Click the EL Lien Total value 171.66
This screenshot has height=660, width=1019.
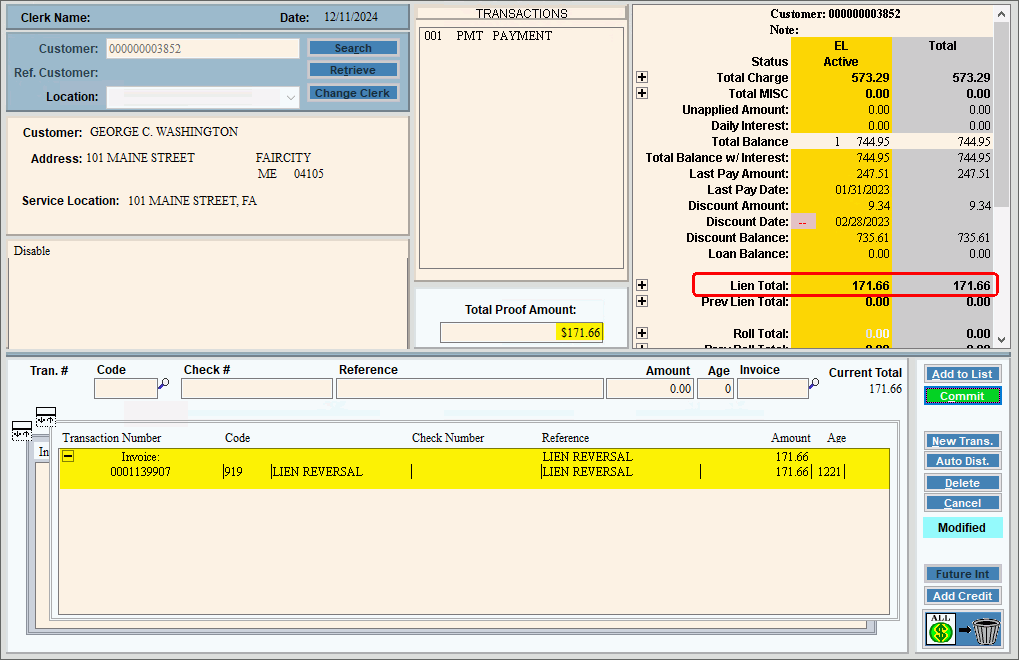871,286
